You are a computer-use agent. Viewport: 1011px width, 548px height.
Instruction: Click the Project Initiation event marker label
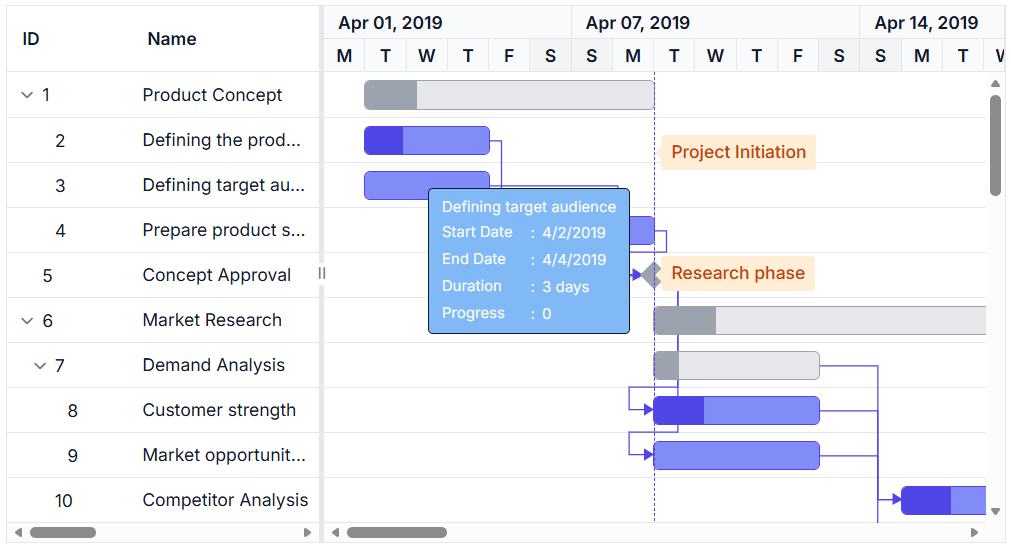(738, 152)
